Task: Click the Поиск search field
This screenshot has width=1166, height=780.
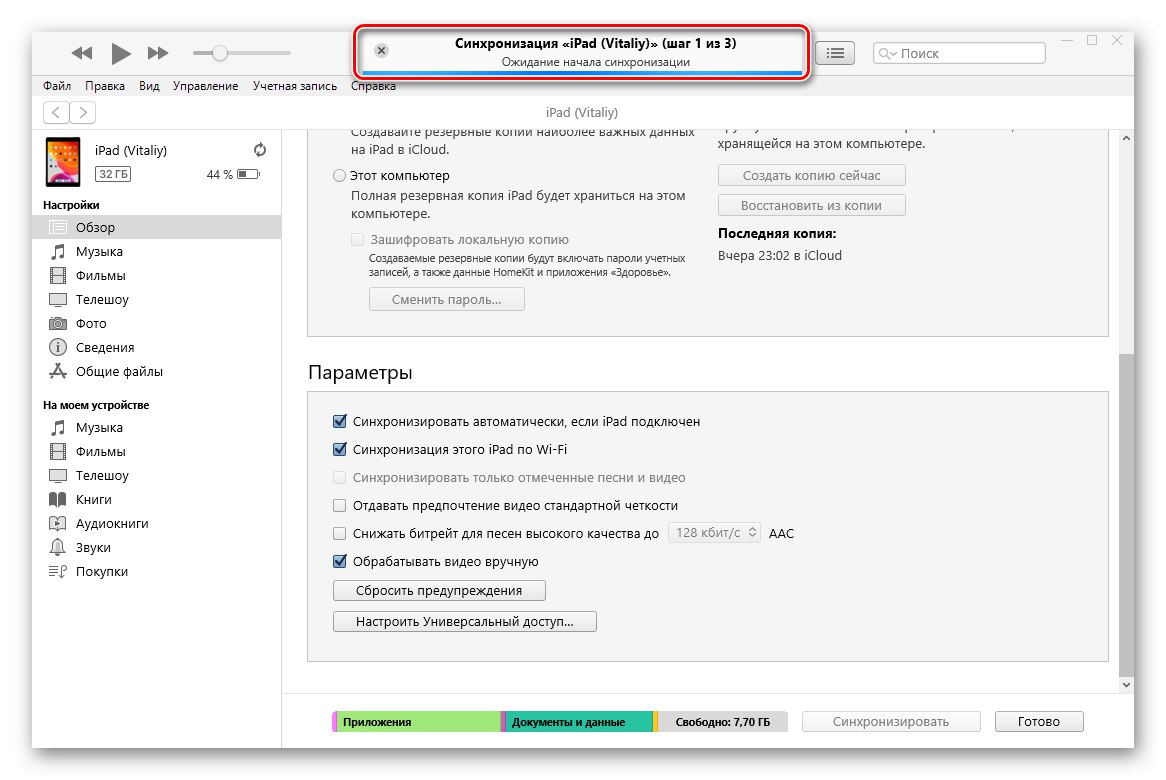Action: pyautogui.click(x=959, y=53)
